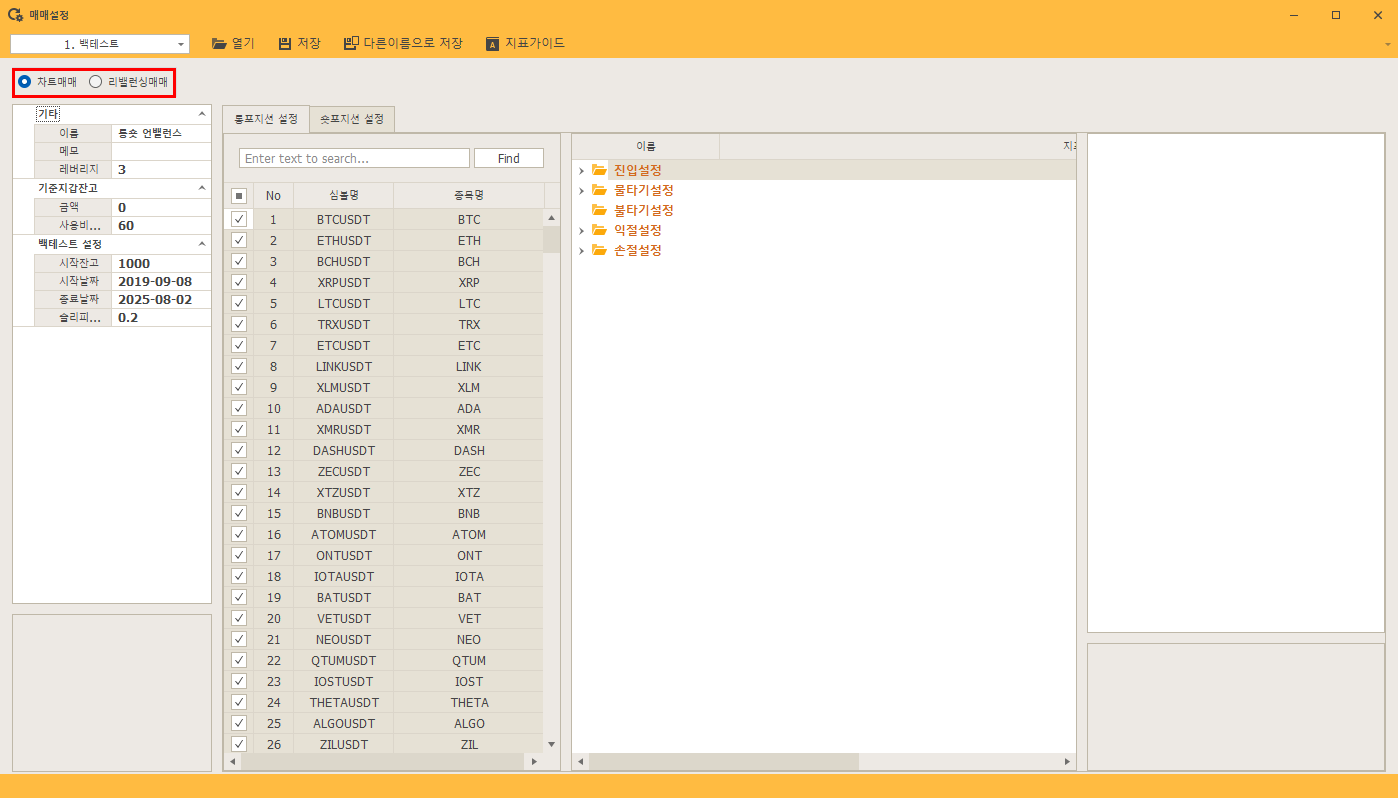This screenshot has height=798, width=1398.
Task: Select the 리밸런싱매매 radio button
Action: pos(96,82)
